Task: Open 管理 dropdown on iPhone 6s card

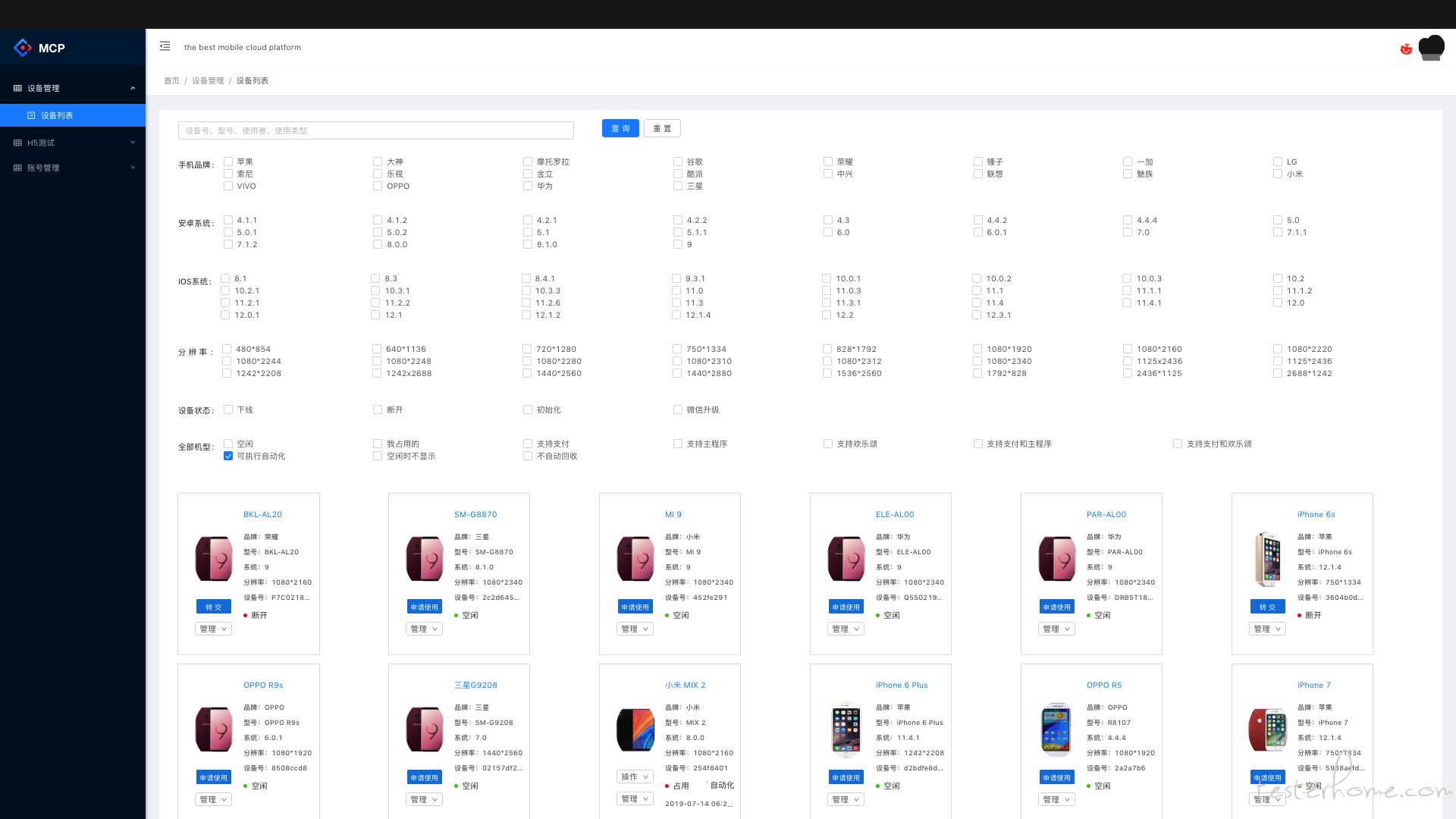Action: click(x=1267, y=629)
